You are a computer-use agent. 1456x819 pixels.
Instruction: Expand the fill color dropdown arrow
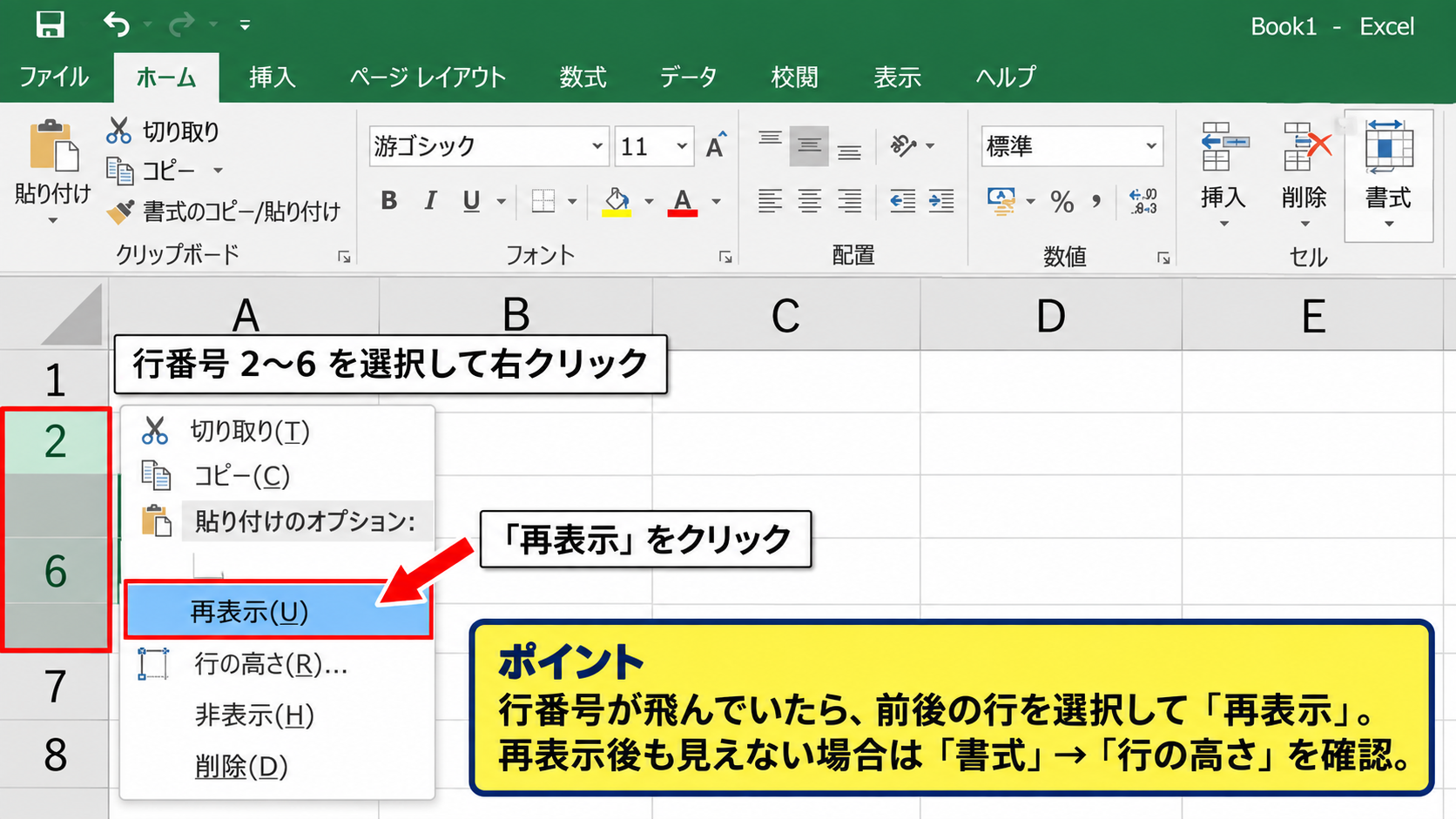649,202
